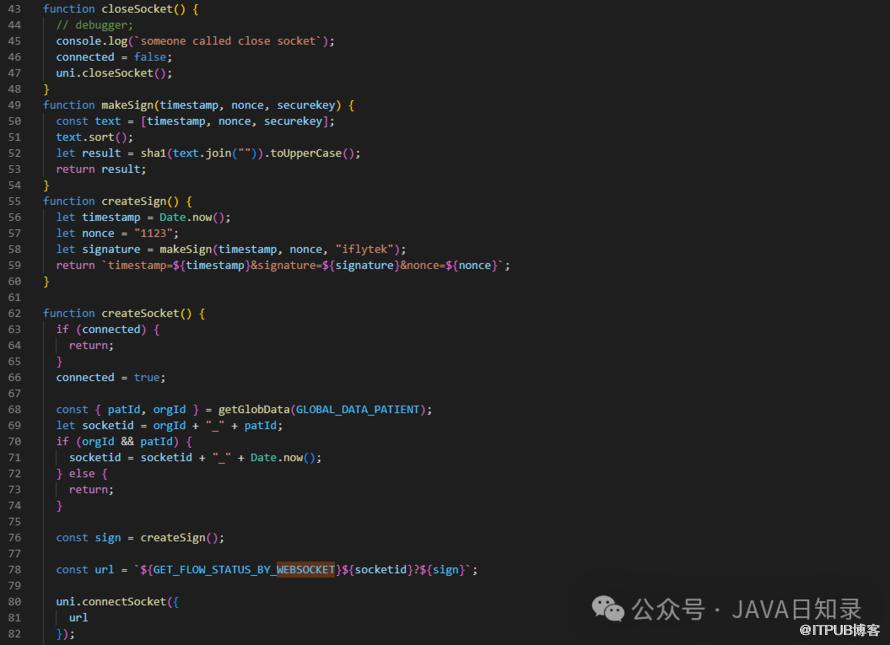
Task: Click the makeSign function declaration
Action: (x=199, y=105)
